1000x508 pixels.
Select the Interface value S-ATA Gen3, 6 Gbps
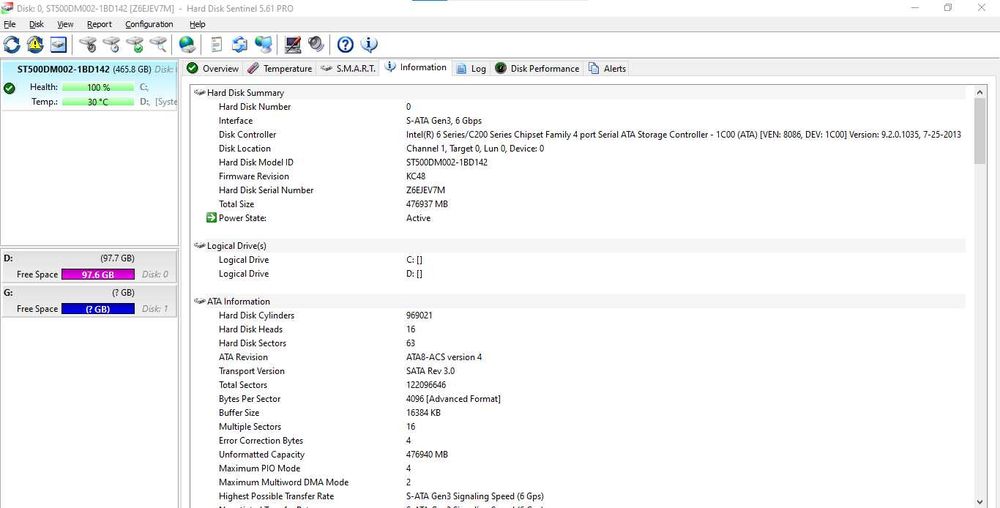(444, 120)
